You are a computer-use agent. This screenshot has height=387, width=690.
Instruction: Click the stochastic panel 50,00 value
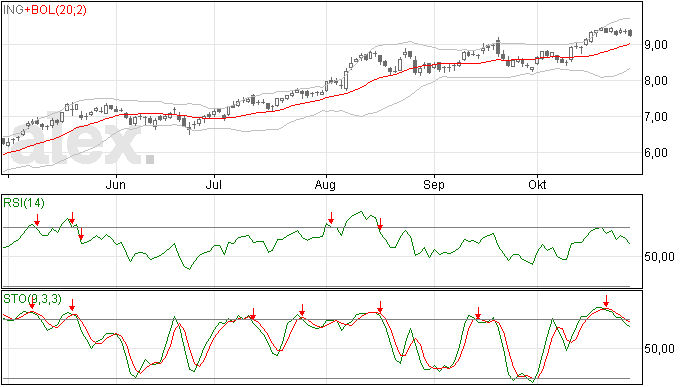(659, 349)
